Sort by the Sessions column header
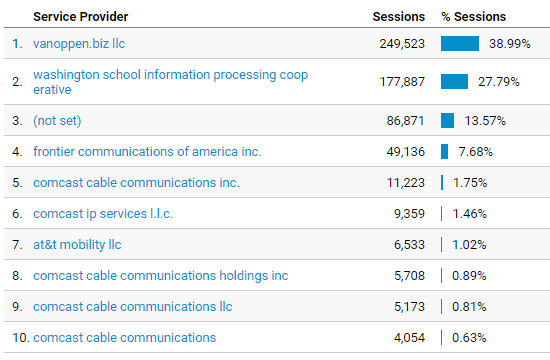The width and height of the screenshot is (550, 360). (x=398, y=16)
